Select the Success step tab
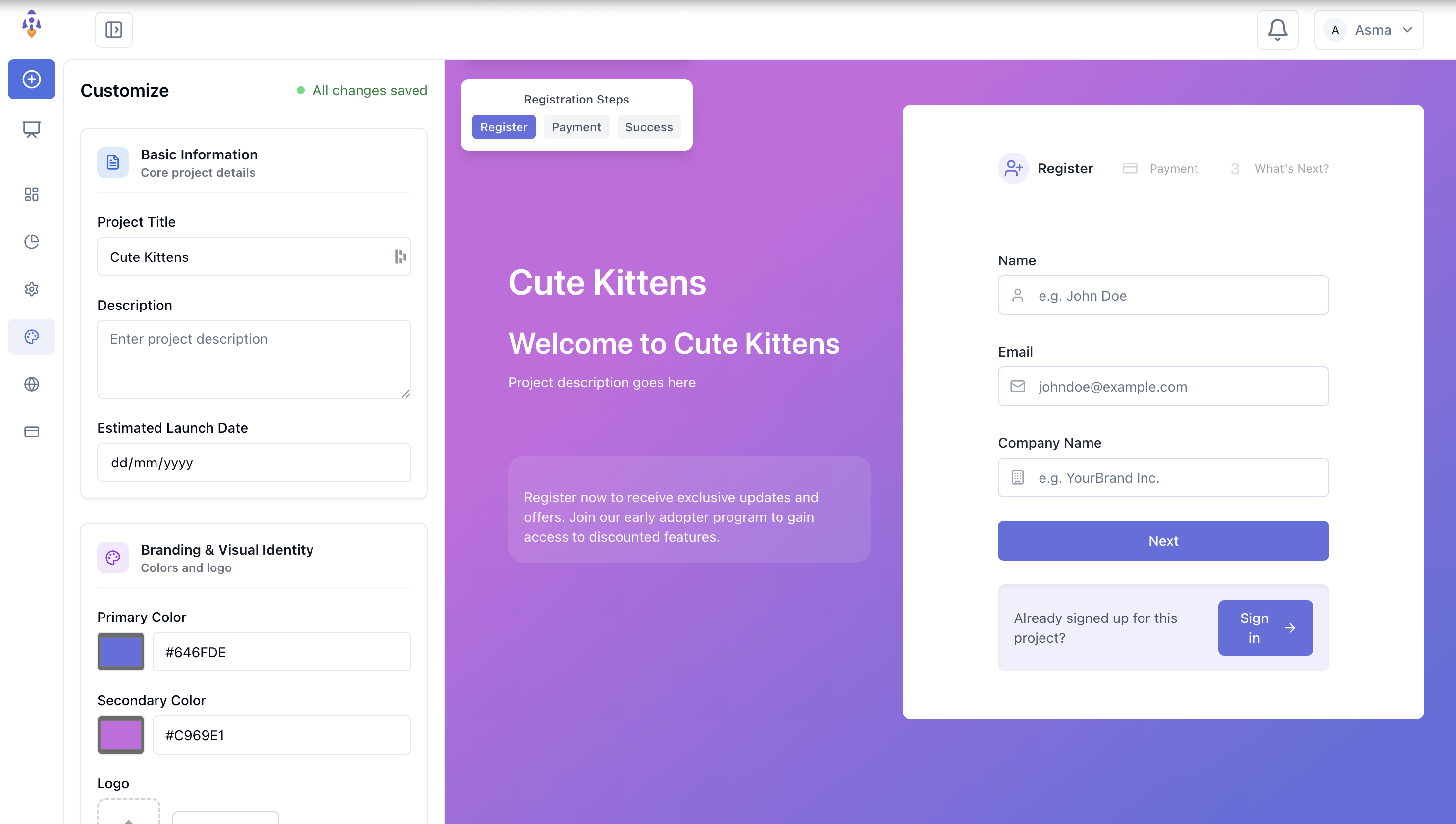The height and width of the screenshot is (824, 1456). coord(648,127)
